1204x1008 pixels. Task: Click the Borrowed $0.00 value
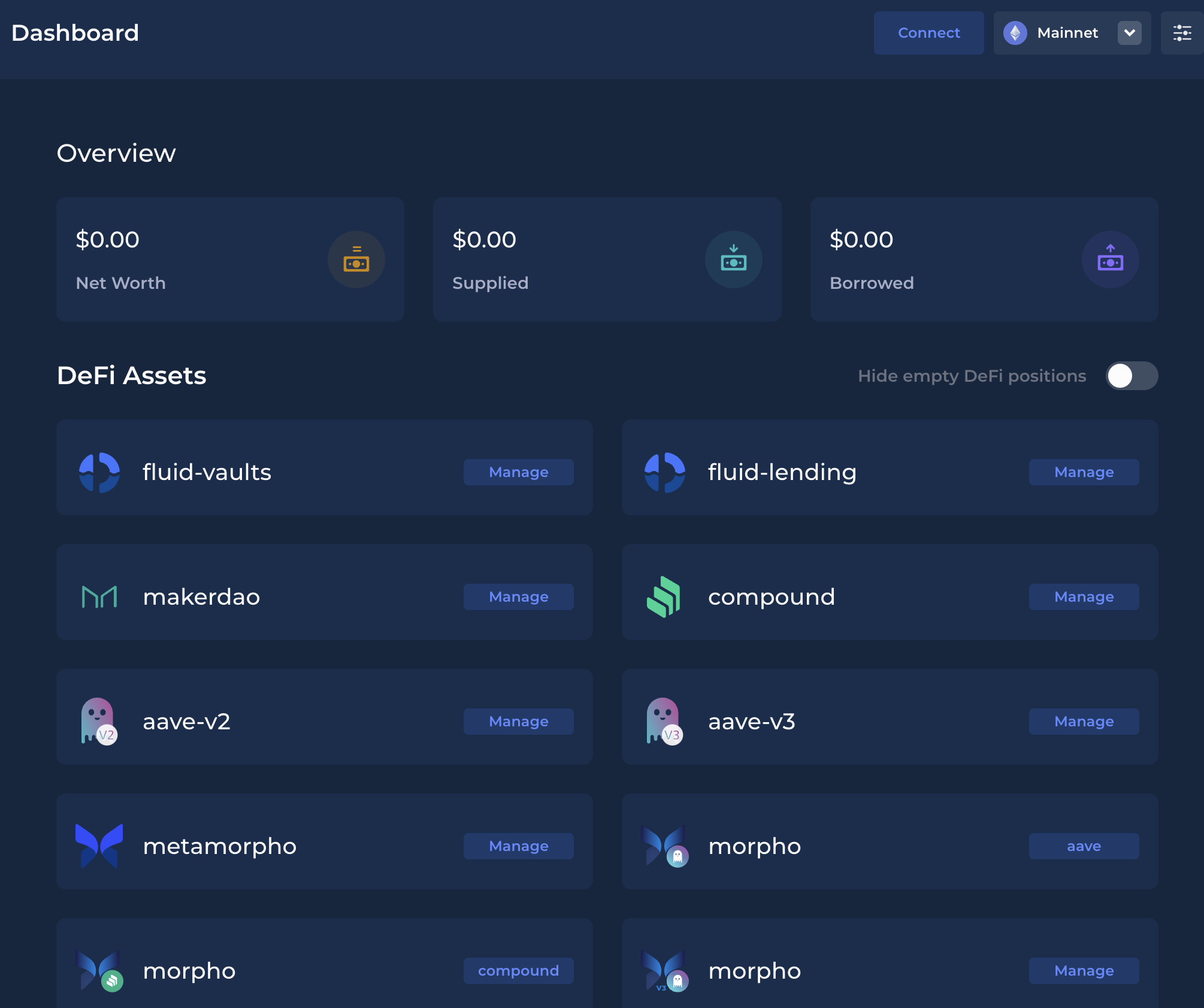(x=861, y=240)
